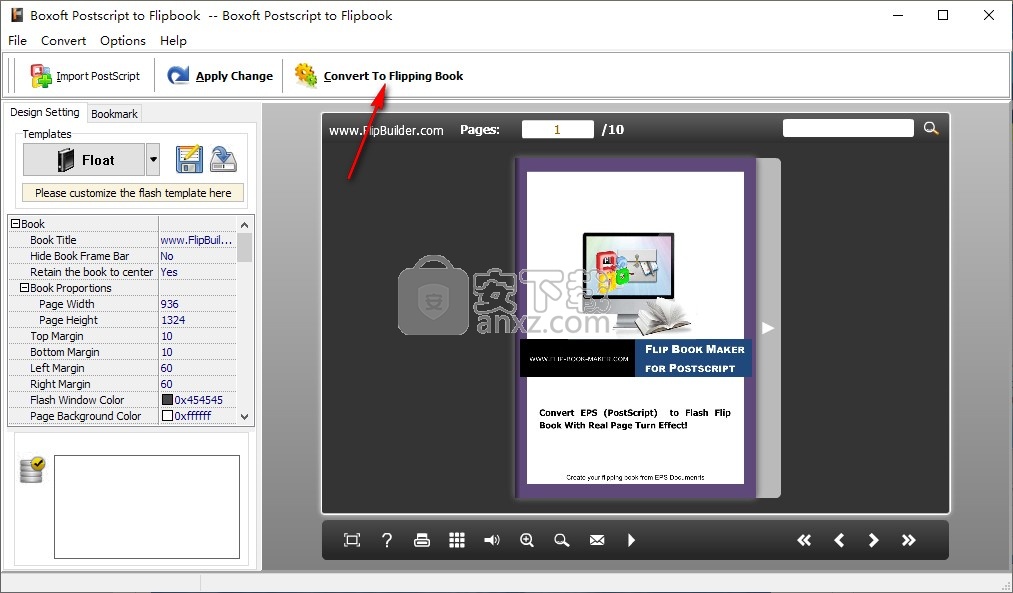Start auto flip play button
This screenshot has height=593, width=1013.
click(x=631, y=540)
